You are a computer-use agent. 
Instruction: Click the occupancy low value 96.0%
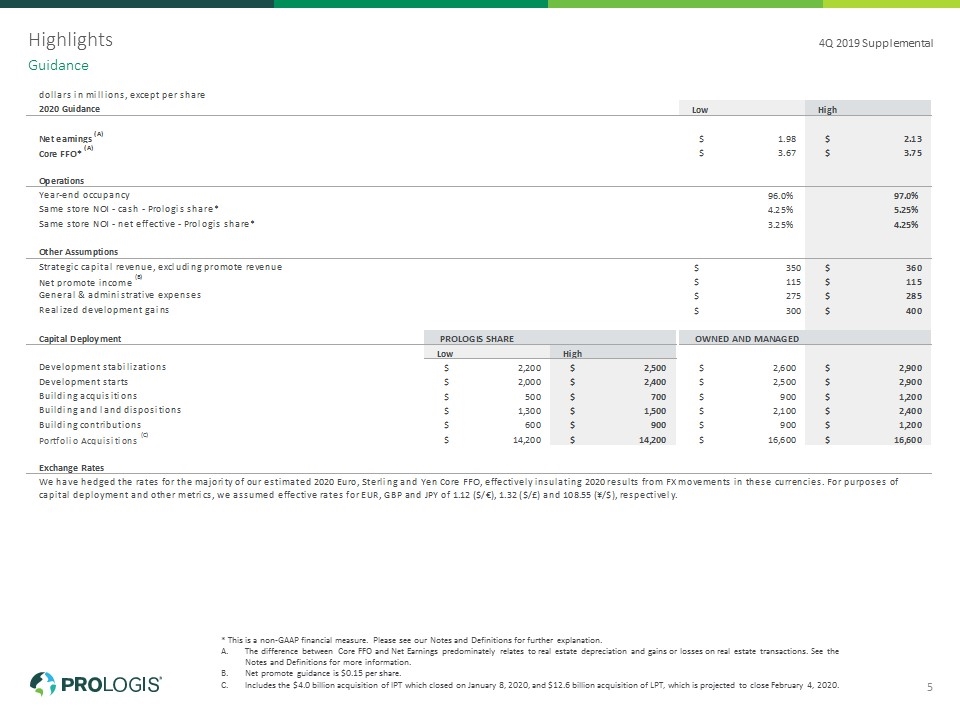pos(781,196)
